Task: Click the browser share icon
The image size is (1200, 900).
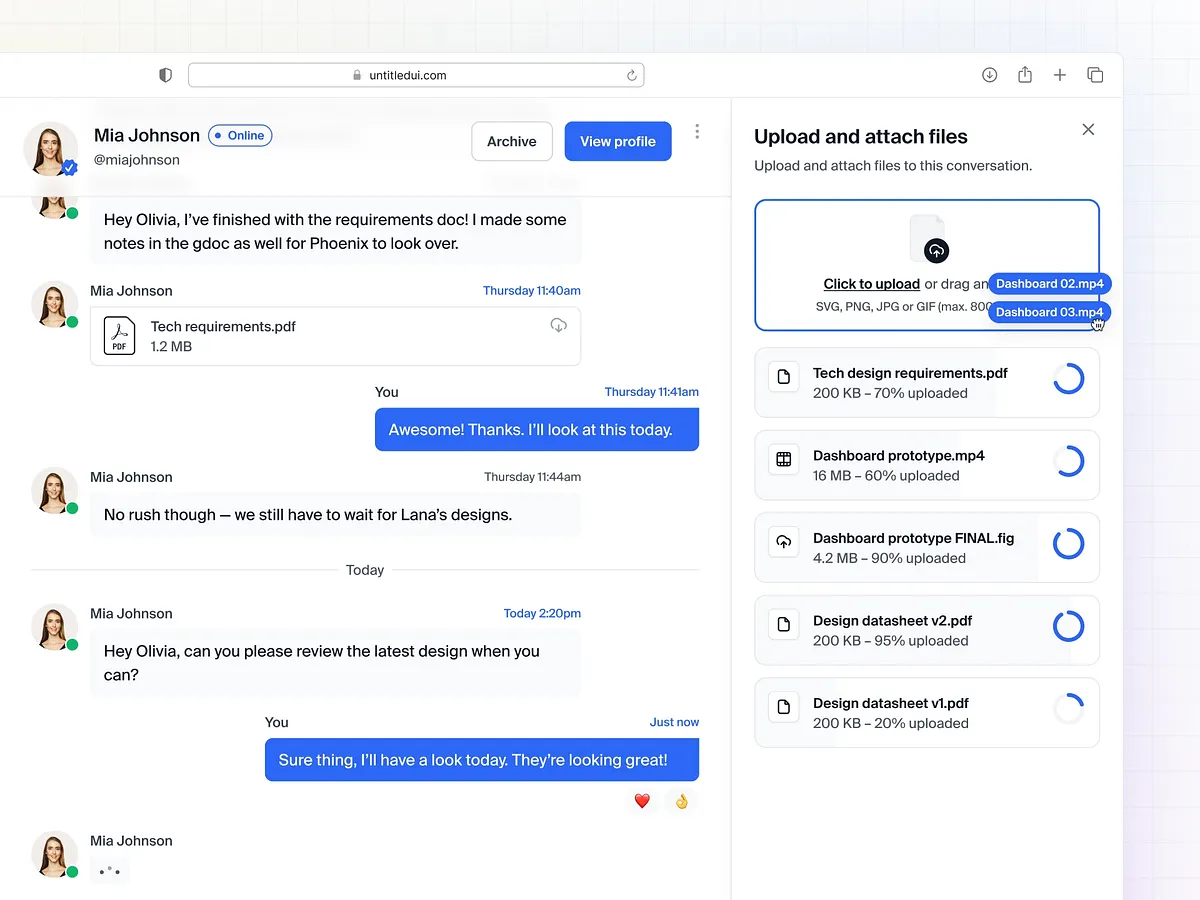Action: click(x=1025, y=75)
